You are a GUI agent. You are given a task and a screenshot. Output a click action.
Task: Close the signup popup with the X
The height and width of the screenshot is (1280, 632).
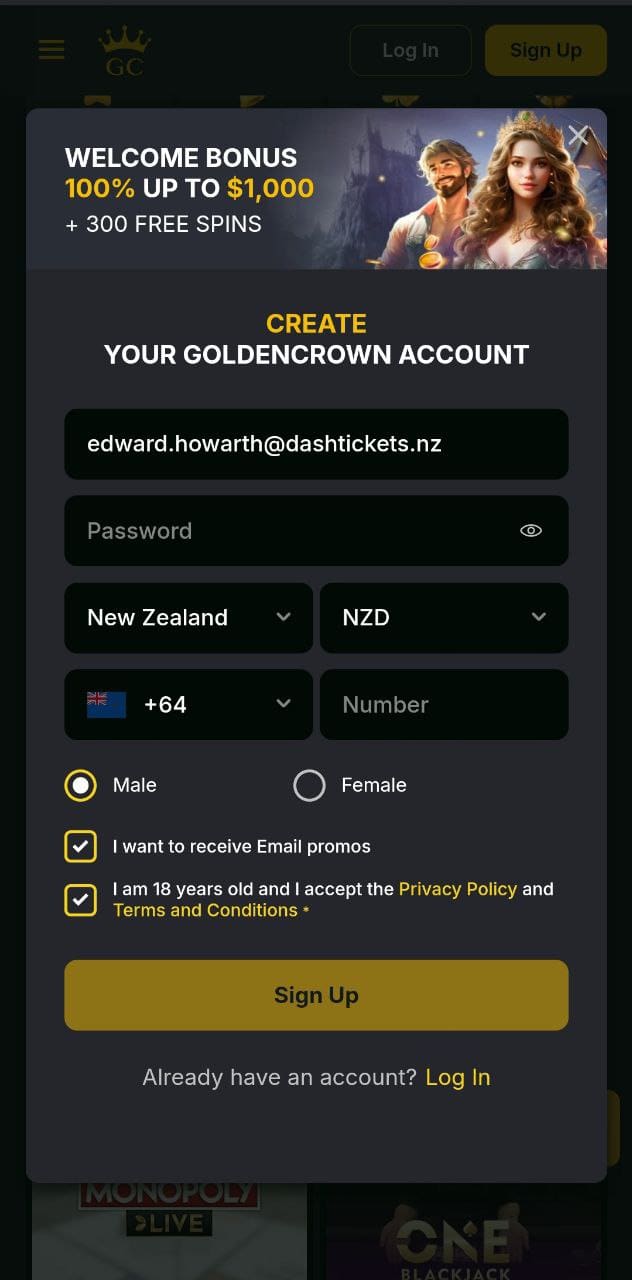coord(578,136)
